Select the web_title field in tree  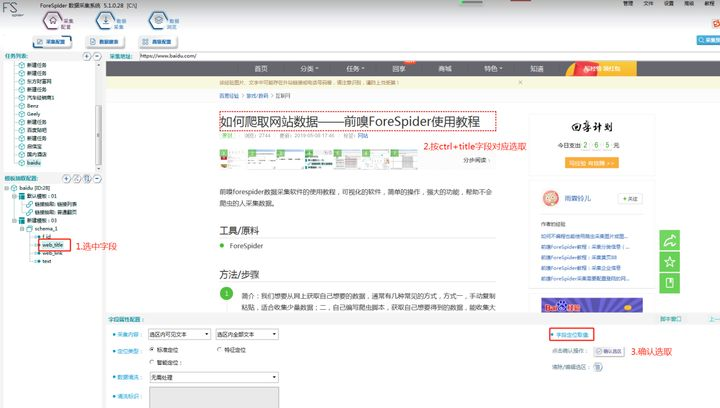point(53,245)
